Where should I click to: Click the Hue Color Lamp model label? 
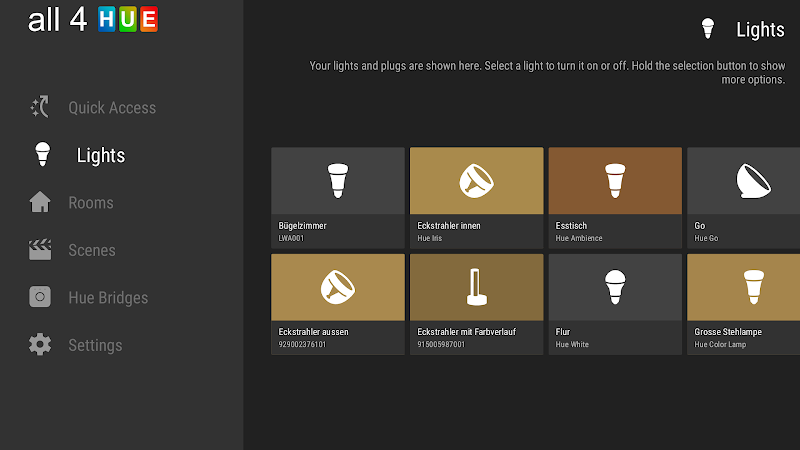(720, 344)
